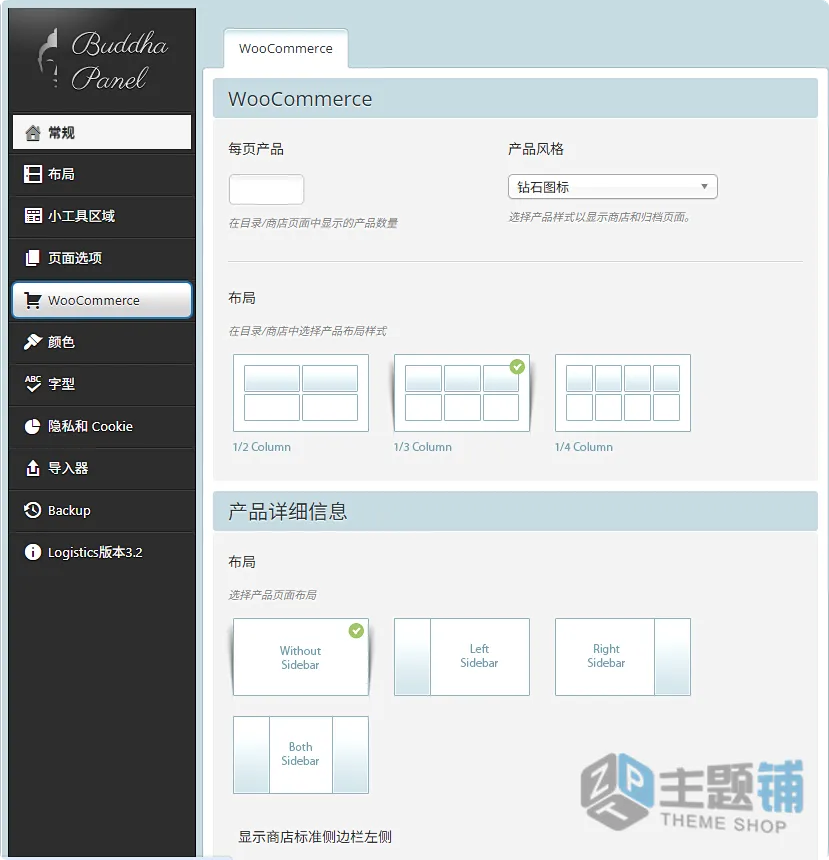829x860 pixels.
Task: Select the WooCommerce sidebar entry
Action: [102, 300]
